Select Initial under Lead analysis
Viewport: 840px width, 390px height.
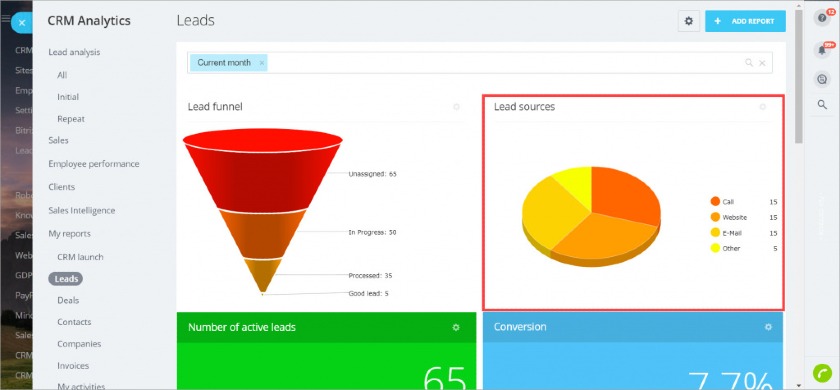pyautogui.click(x=68, y=97)
